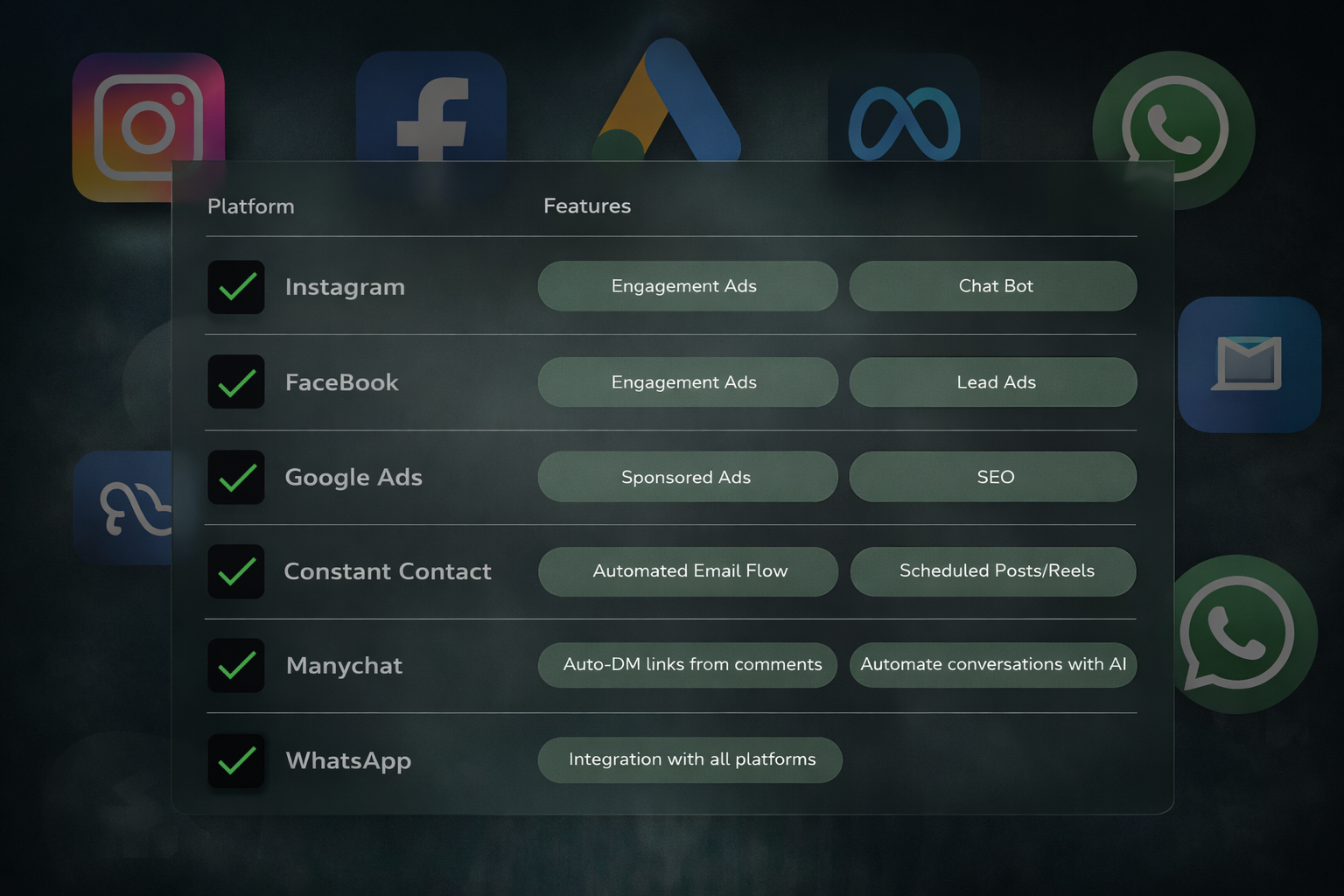Click Automate conversations with AI
The height and width of the screenshot is (896, 1344).
pos(993,665)
